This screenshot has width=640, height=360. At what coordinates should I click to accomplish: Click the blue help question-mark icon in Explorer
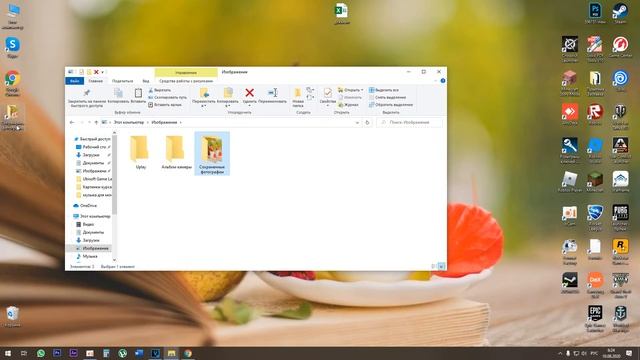[443, 81]
